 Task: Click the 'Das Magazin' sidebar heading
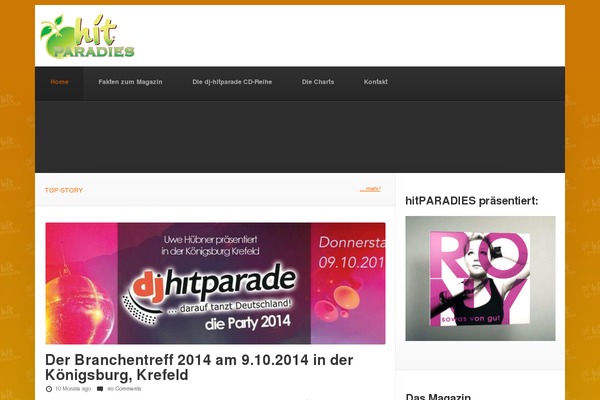[x=438, y=397]
